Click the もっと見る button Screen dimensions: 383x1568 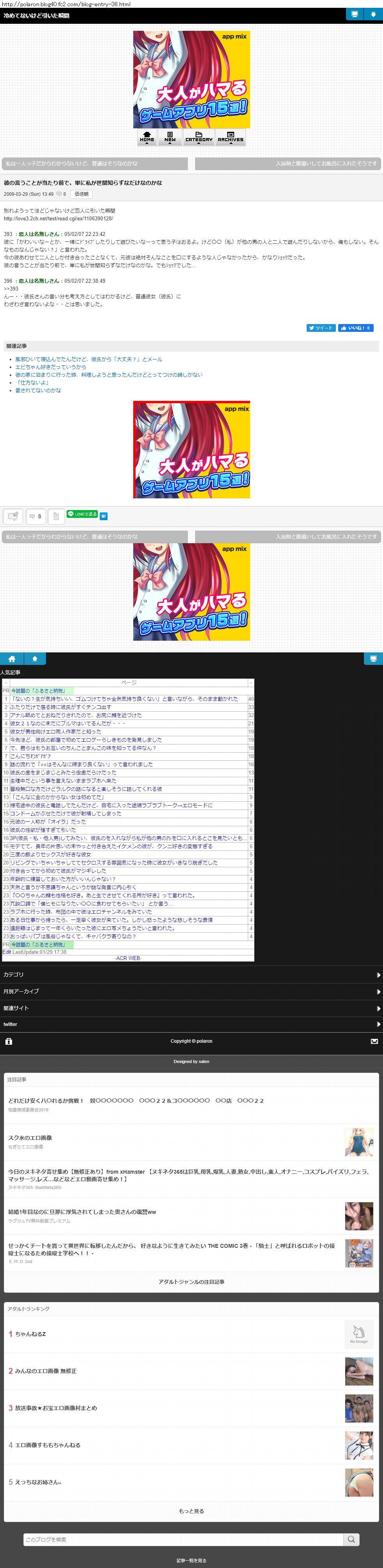click(x=192, y=1511)
